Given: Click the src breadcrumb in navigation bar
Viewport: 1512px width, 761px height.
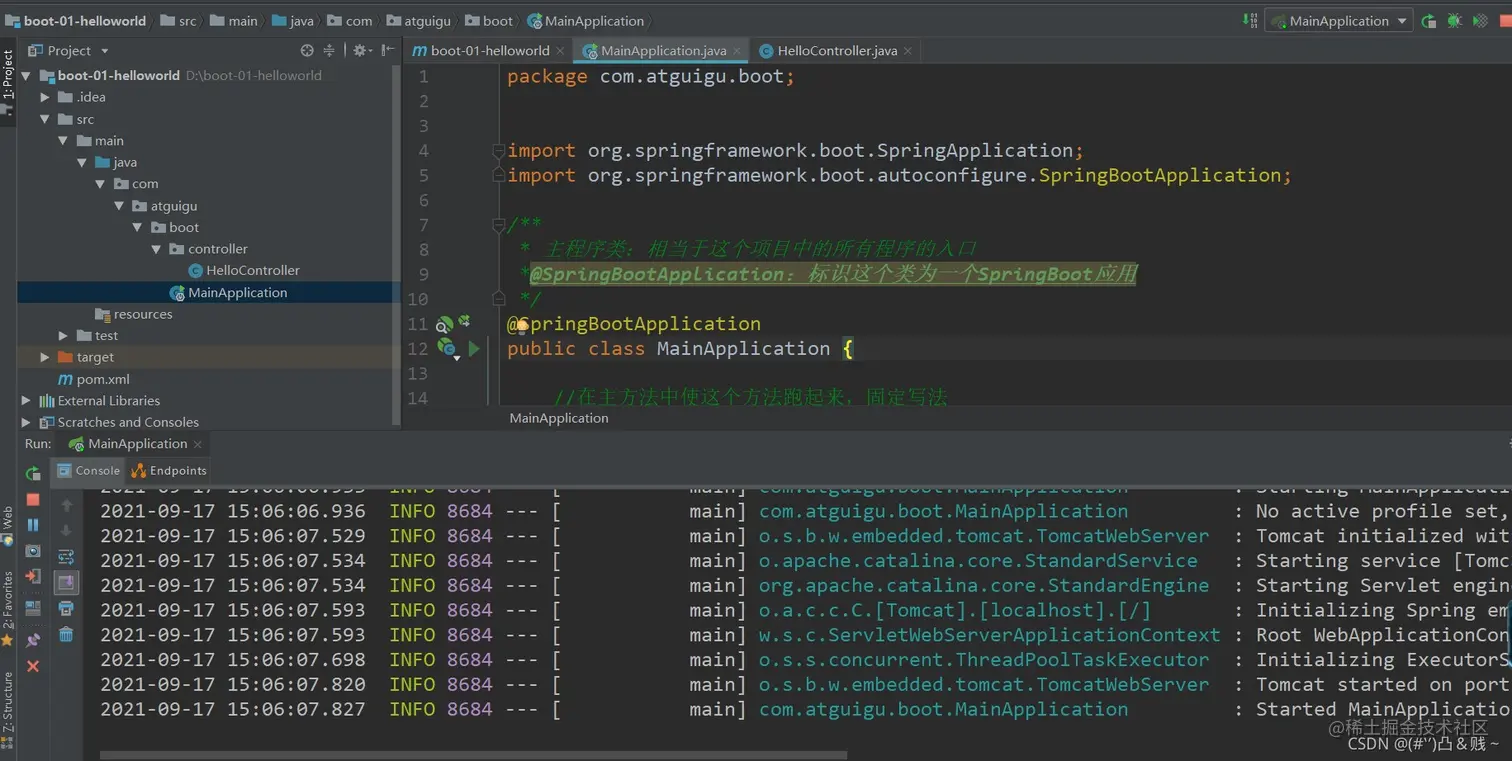Looking at the screenshot, I should 179,21.
